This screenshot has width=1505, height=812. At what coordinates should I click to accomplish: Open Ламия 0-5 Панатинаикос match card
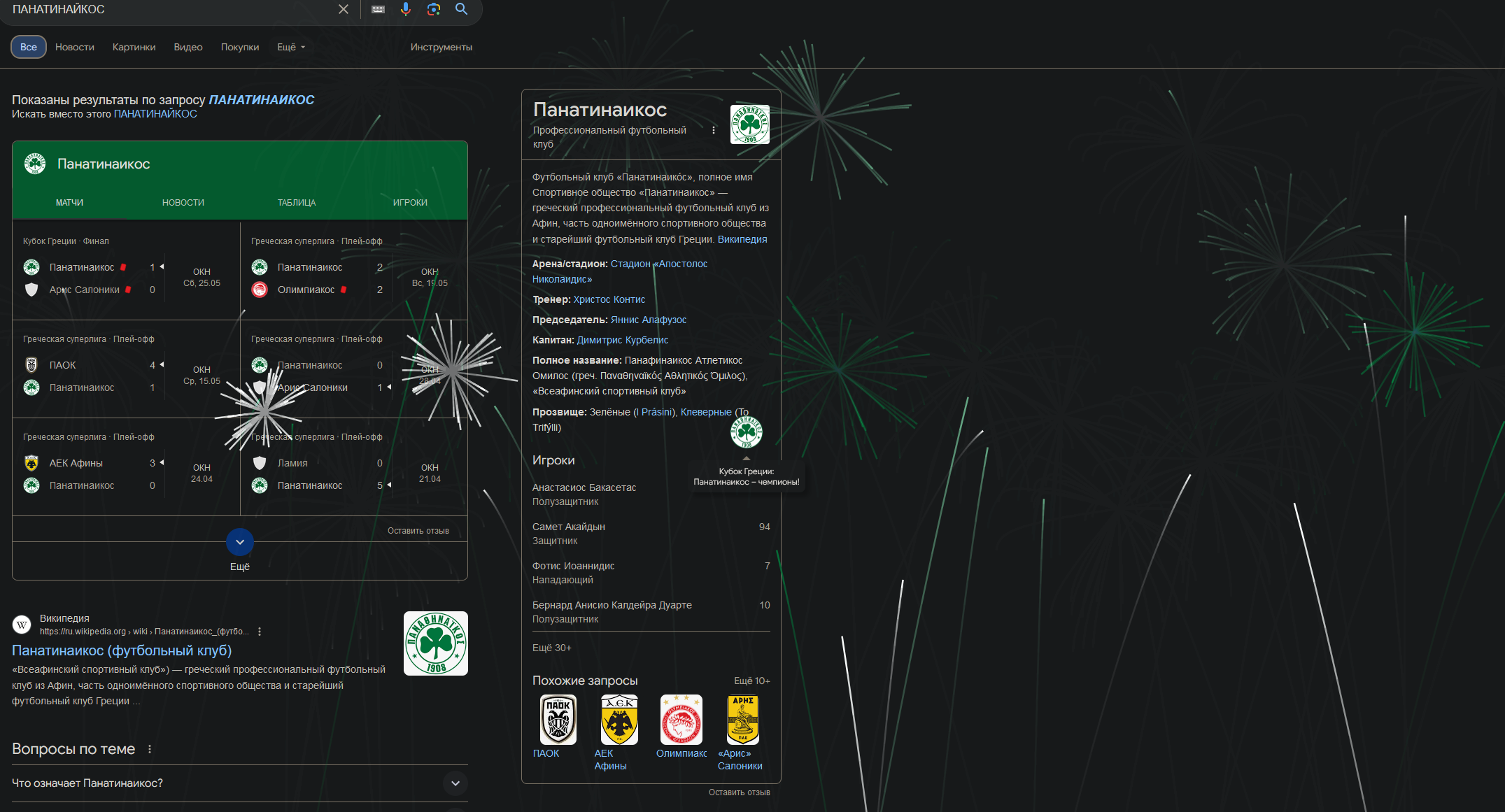(354, 467)
